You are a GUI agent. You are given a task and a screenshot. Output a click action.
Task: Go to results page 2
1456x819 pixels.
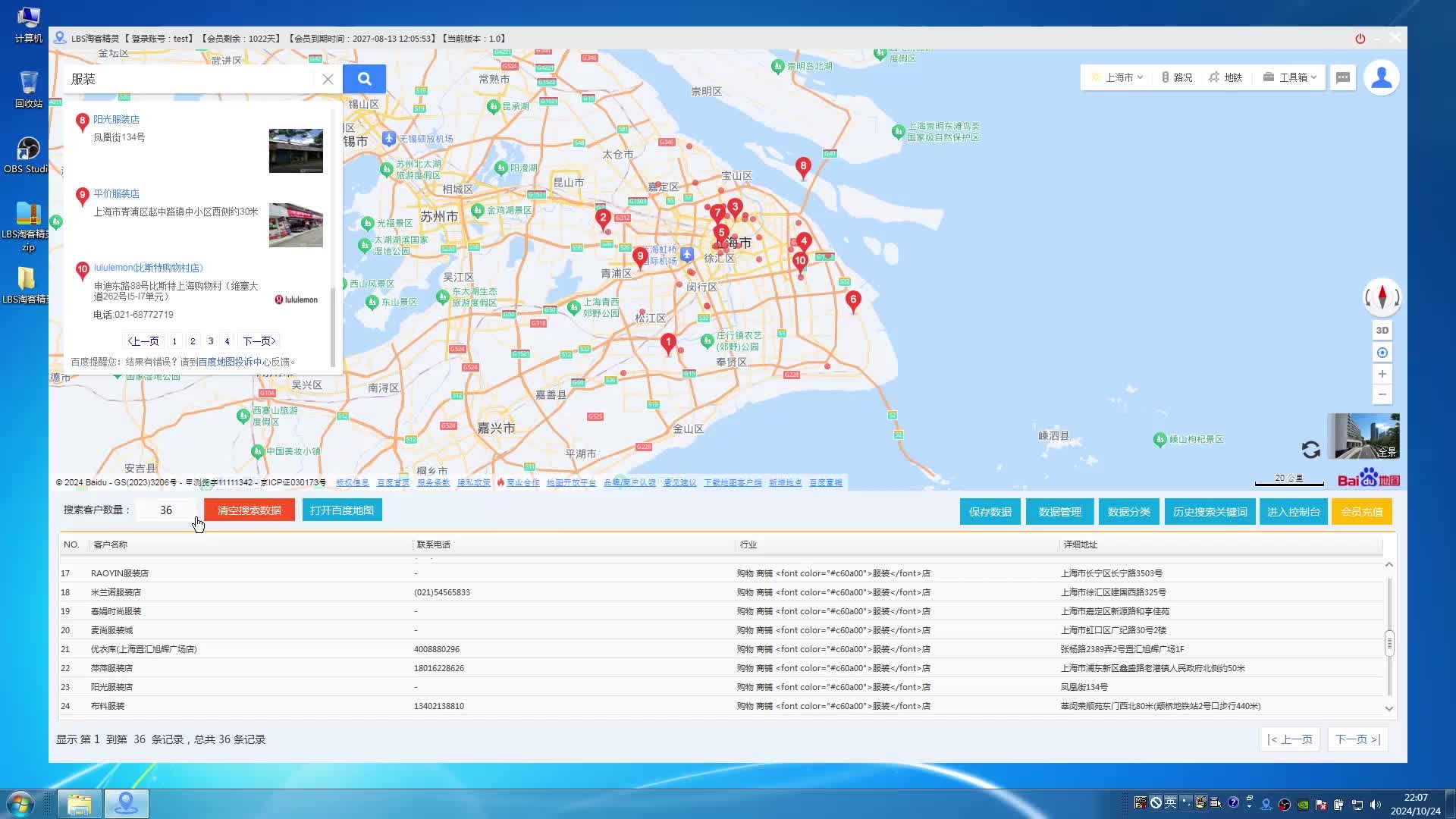click(x=193, y=341)
